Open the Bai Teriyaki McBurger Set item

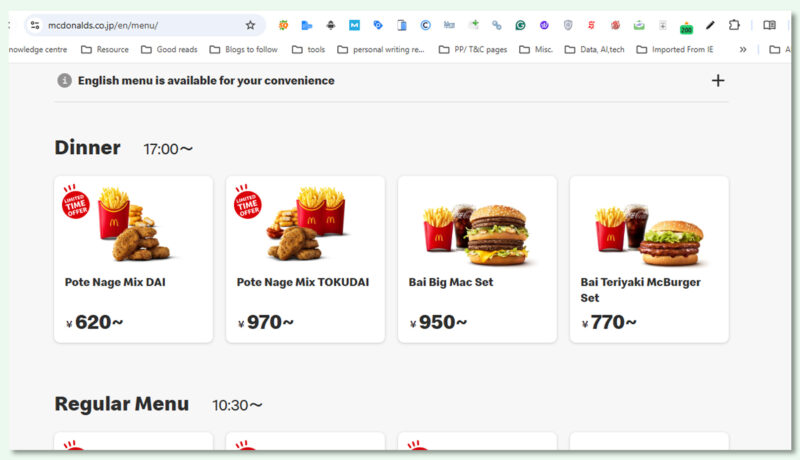649,259
